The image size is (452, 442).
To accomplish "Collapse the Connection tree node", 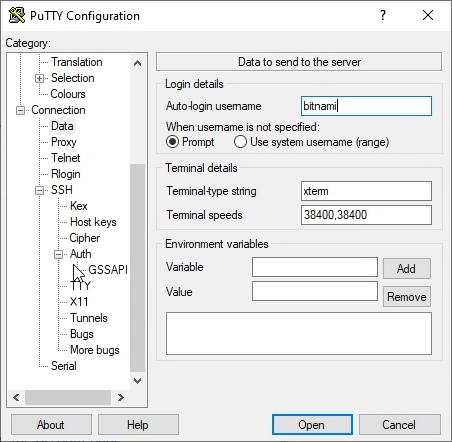I will pos(20,110).
